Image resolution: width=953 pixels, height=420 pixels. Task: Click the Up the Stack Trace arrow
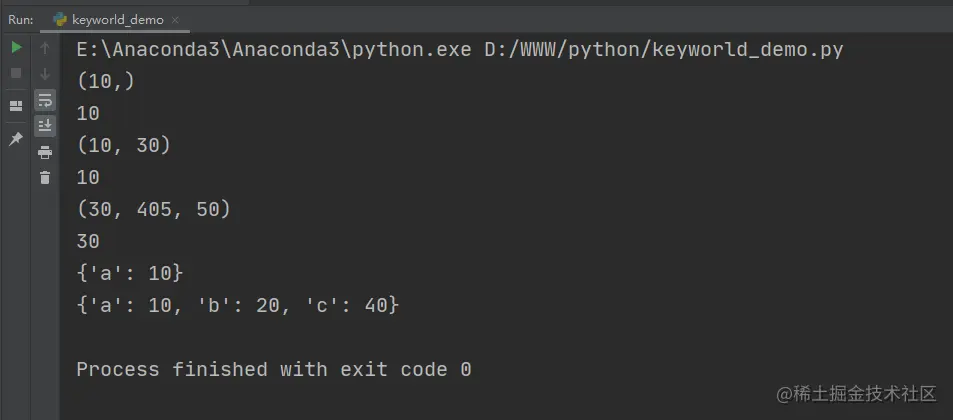[x=44, y=47]
